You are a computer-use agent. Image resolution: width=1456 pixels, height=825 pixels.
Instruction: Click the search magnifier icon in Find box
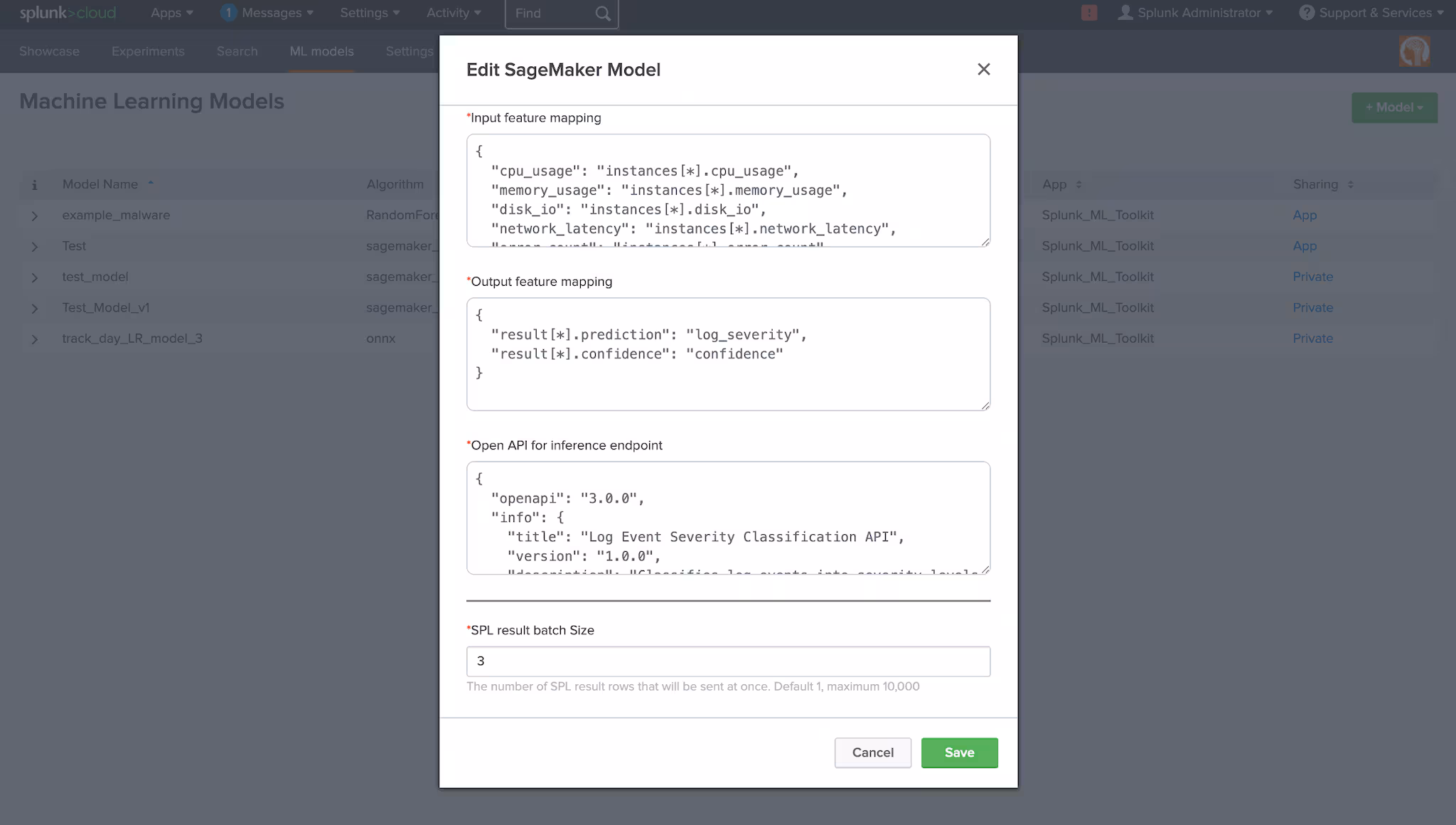(x=602, y=14)
